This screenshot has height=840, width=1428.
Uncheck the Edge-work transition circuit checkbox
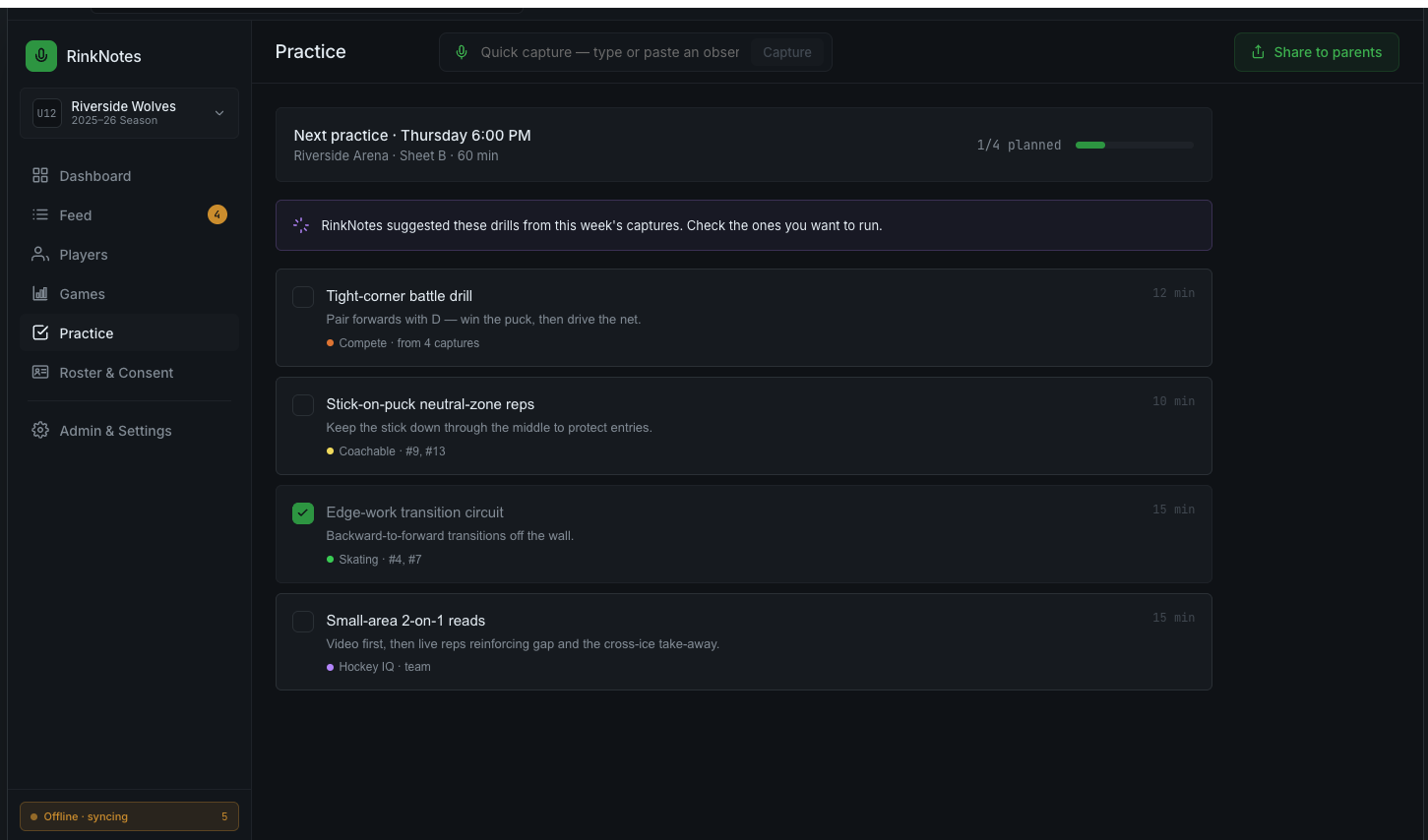(303, 513)
